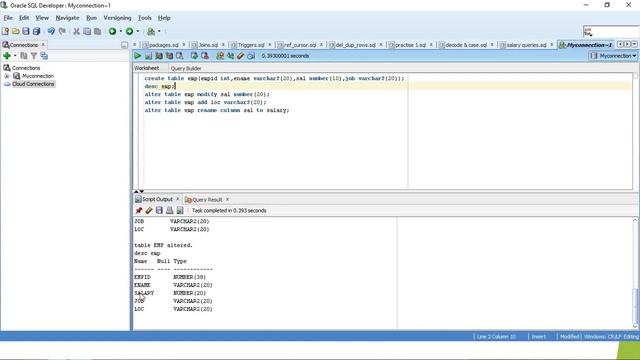Open the Myconnection connection dropdown
Viewport: 640px width, 360px height.
tap(613, 56)
